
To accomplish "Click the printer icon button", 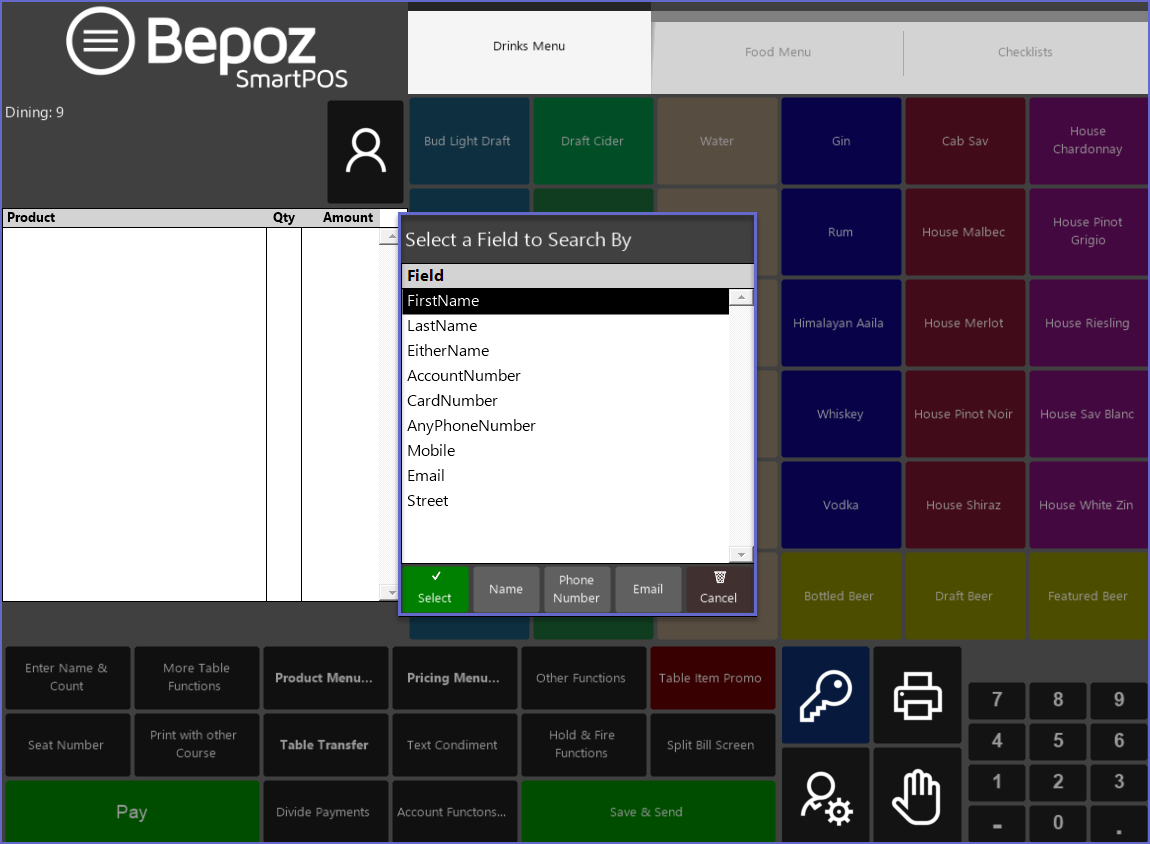I will click(x=917, y=695).
